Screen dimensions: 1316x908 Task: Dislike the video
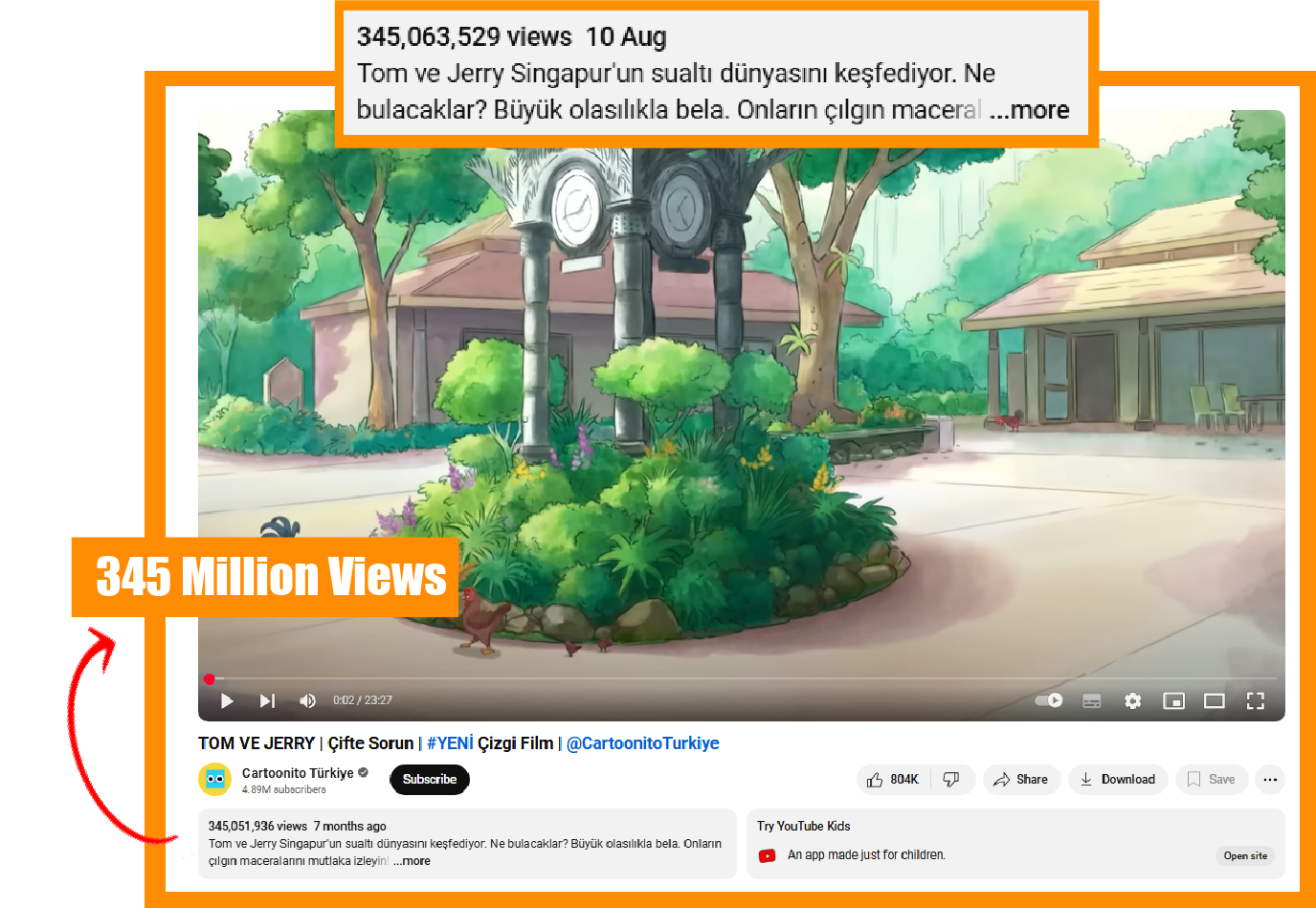click(951, 780)
